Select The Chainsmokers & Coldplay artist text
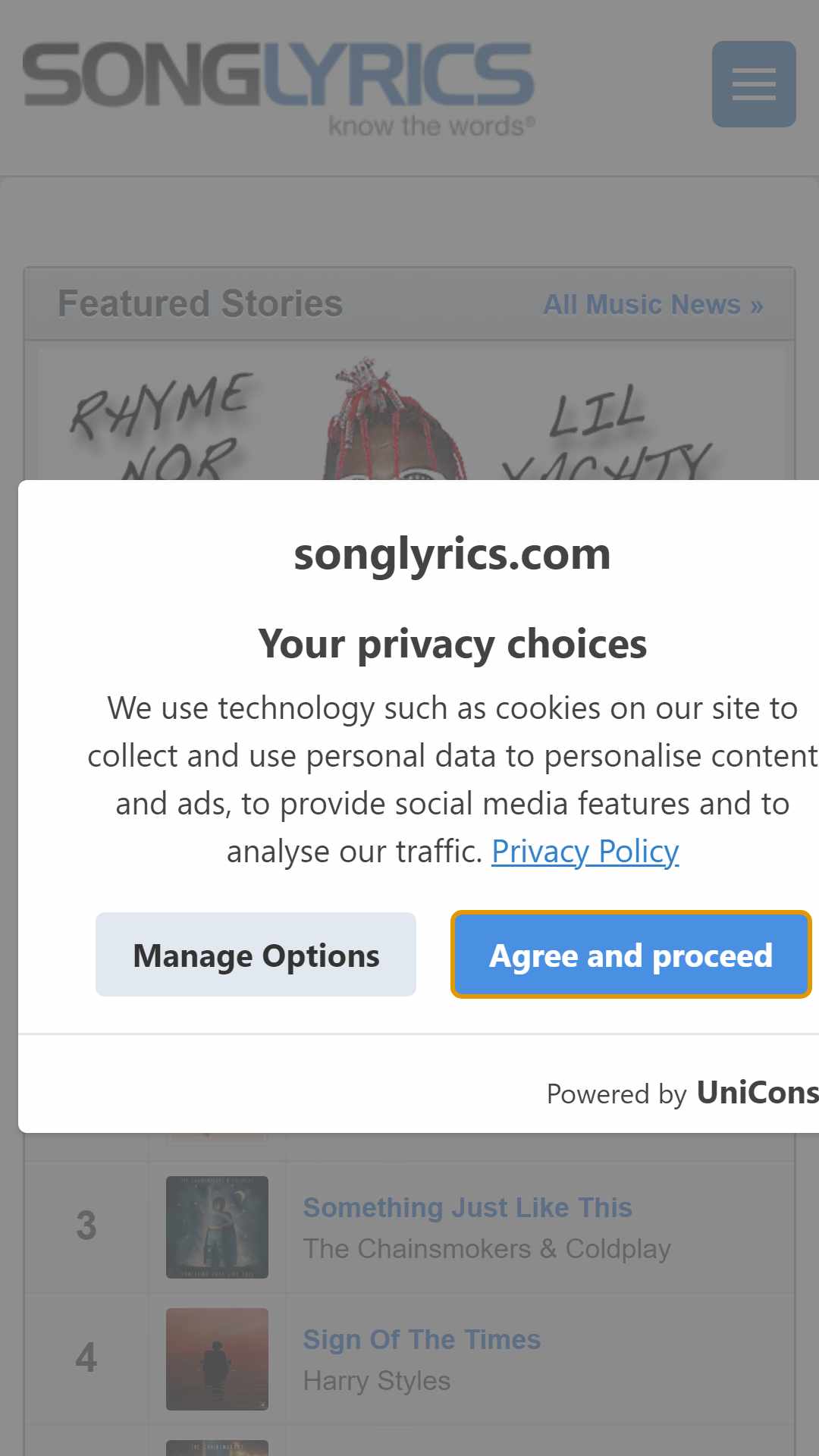819x1456 pixels. click(487, 1248)
